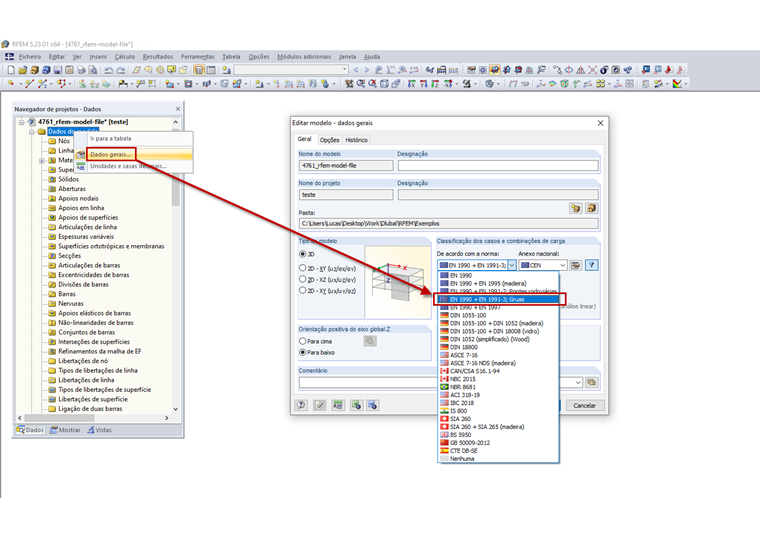Collapse the 4761_rfem-model-file tree root
760x536 pixels.
click(21, 122)
